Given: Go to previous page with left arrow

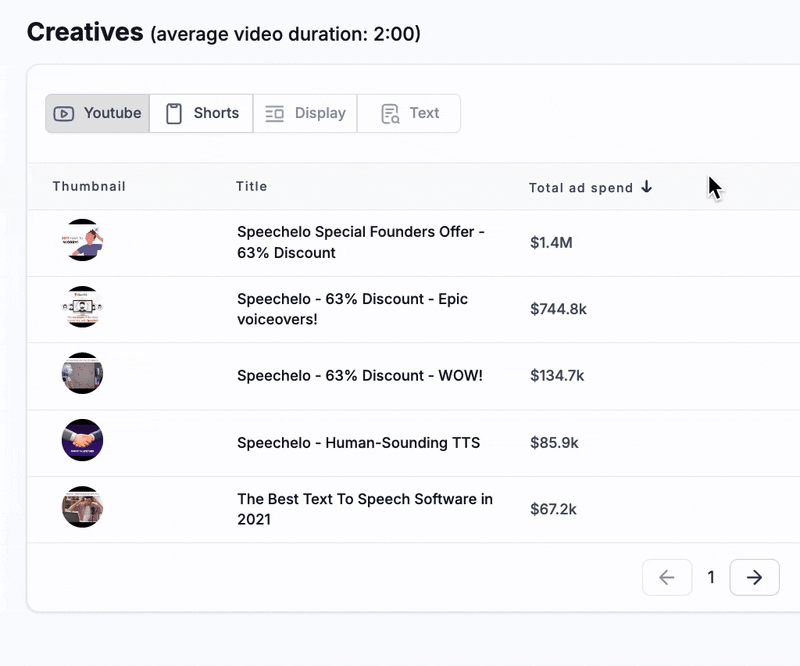Looking at the screenshot, I should 667,577.
